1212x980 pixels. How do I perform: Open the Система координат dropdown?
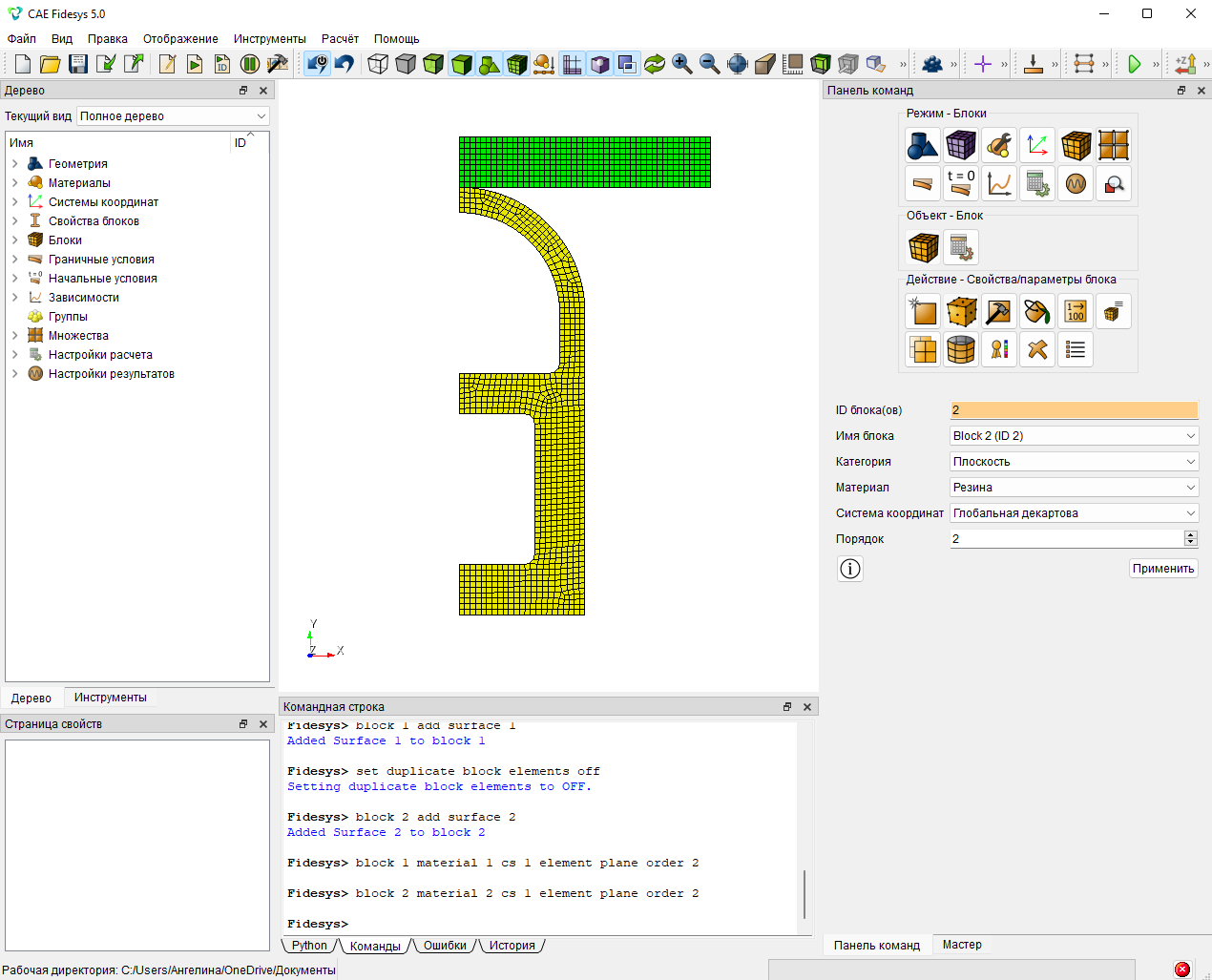click(1075, 513)
